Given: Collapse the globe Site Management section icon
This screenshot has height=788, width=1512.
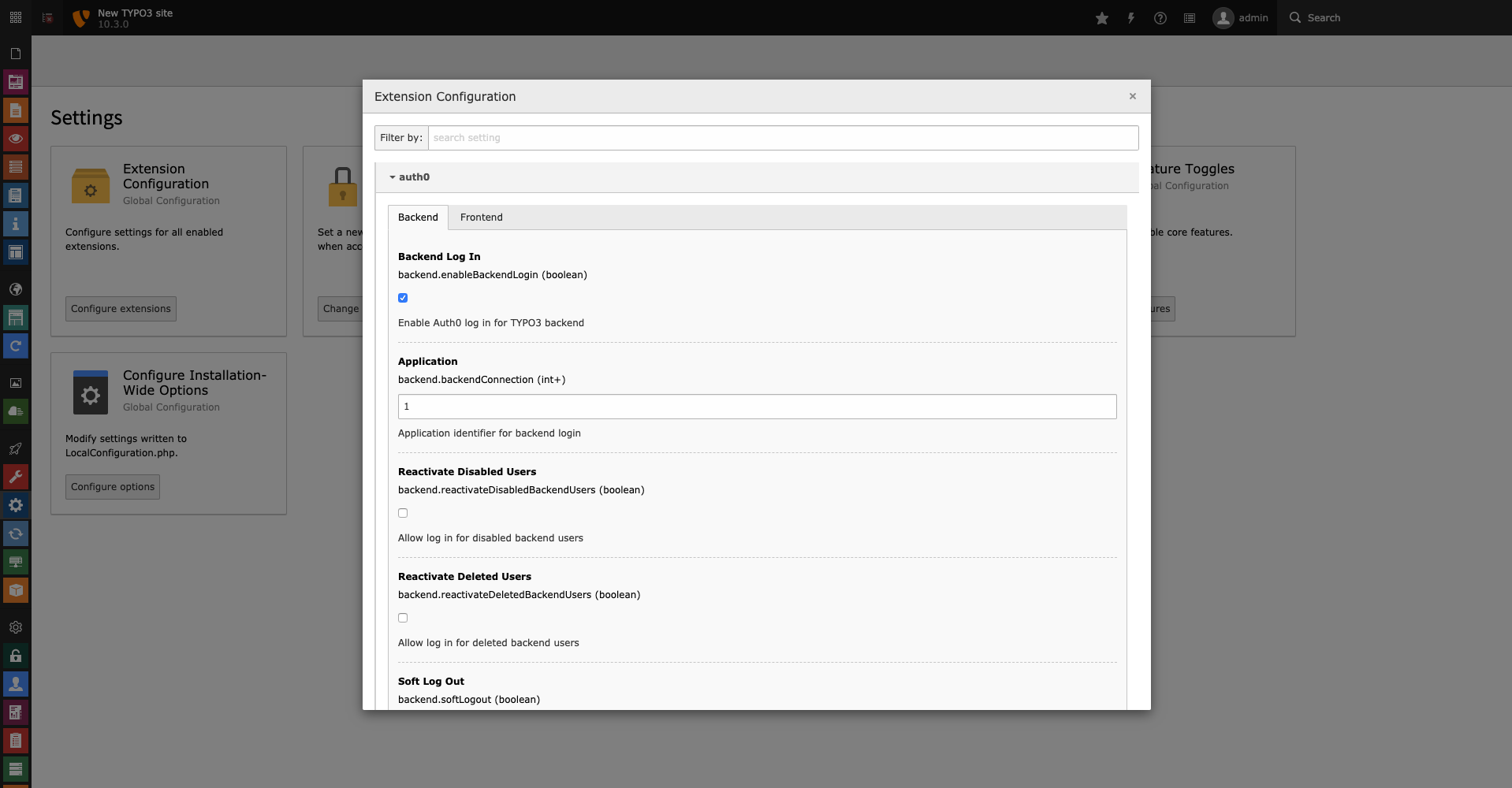Looking at the screenshot, I should click(x=16, y=289).
